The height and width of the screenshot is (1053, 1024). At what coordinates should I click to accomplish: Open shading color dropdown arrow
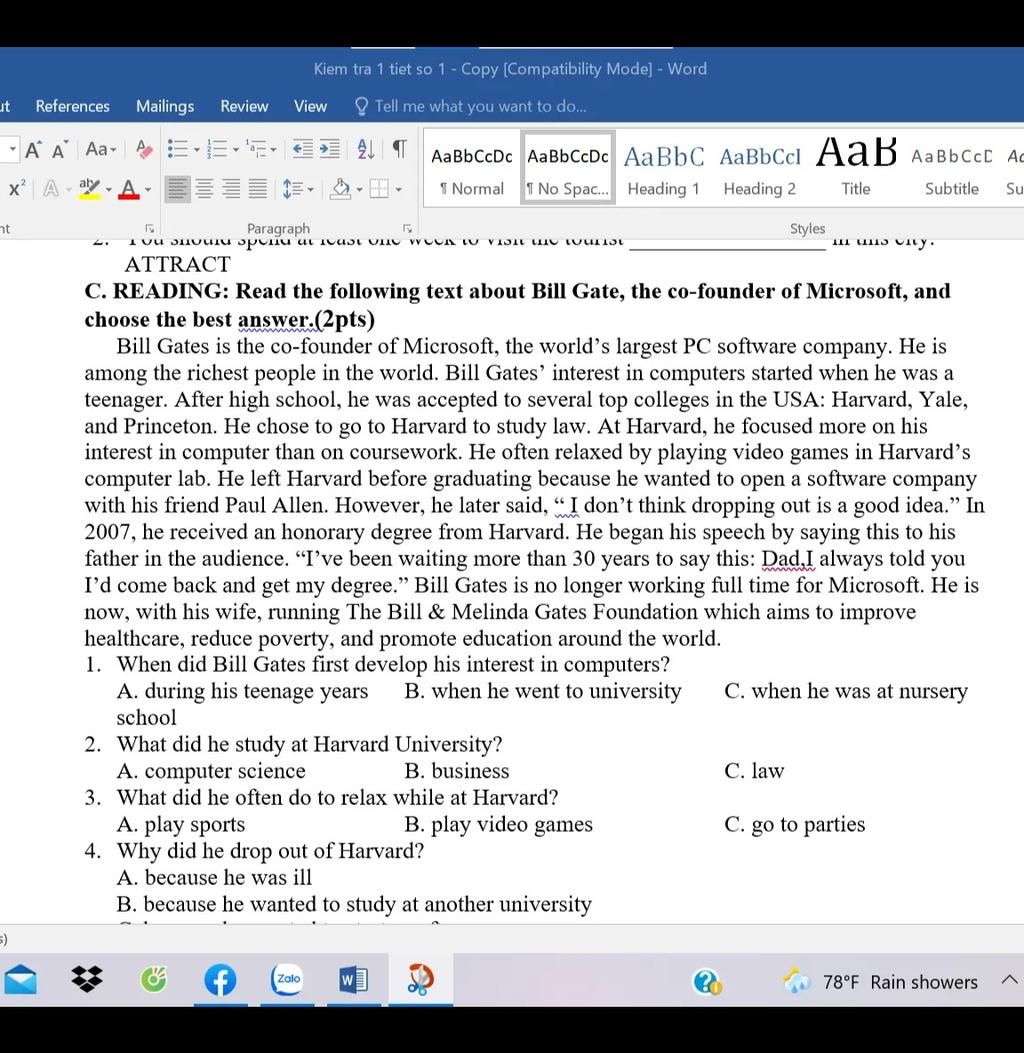pyautogui.click(x=359, y=190)
